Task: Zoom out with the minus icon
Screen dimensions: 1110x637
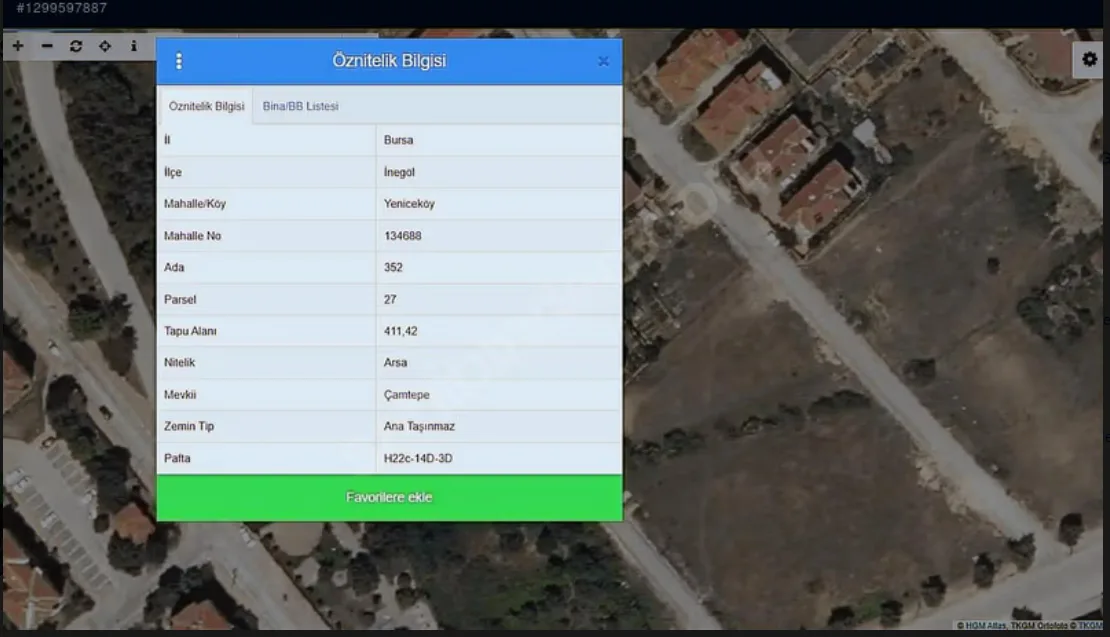Action: (x=47, y=46)
